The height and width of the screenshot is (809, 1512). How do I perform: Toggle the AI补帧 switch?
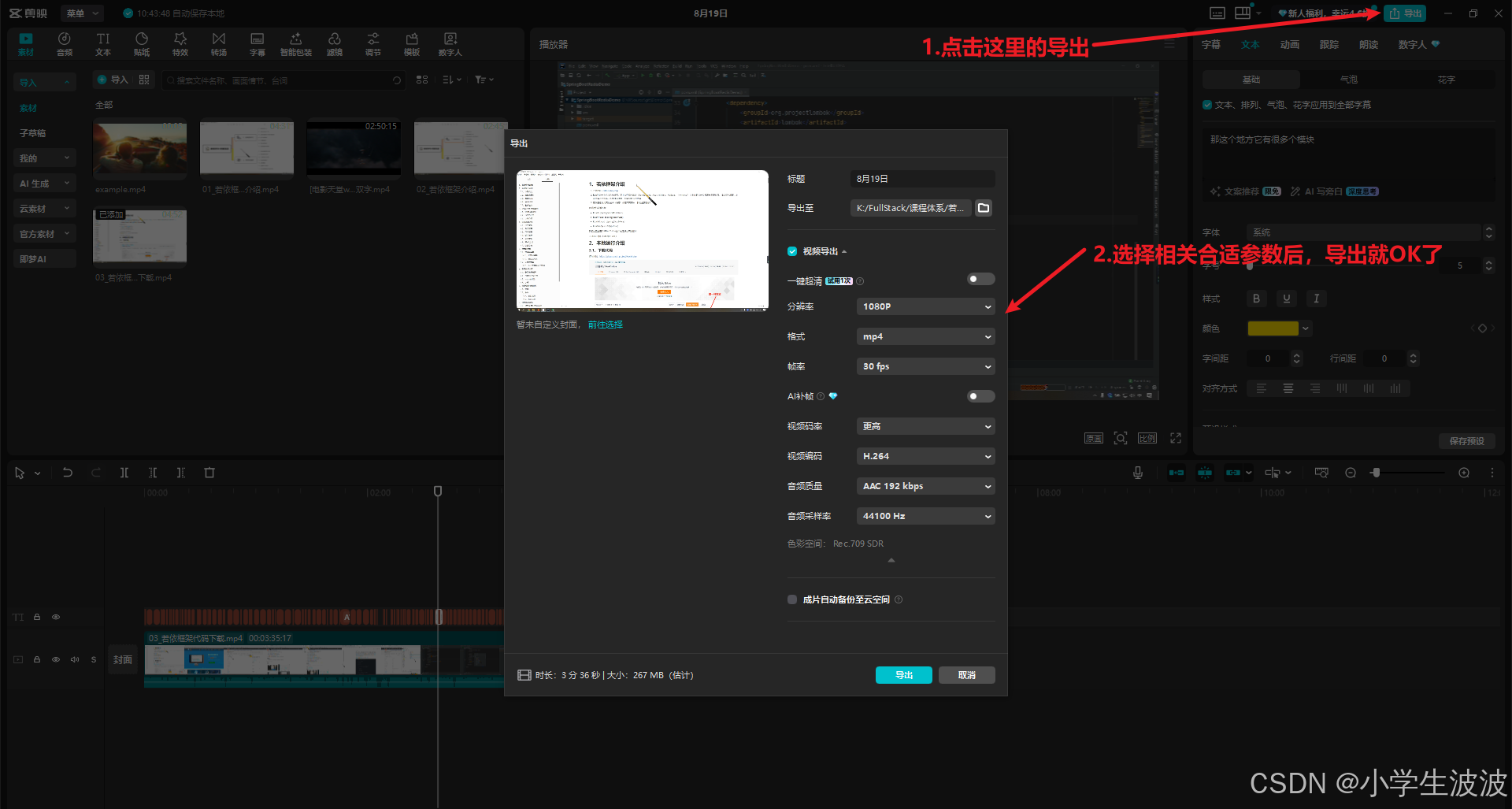[x=980, y=396]
